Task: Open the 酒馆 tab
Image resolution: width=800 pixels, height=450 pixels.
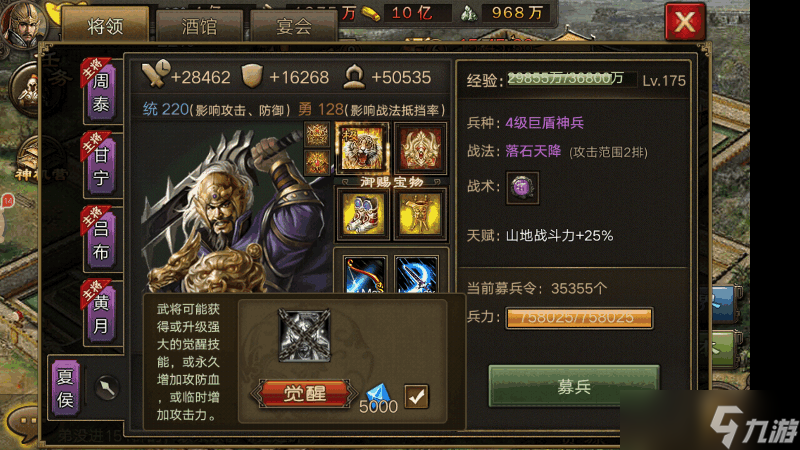Action: [x=199, y=27]
